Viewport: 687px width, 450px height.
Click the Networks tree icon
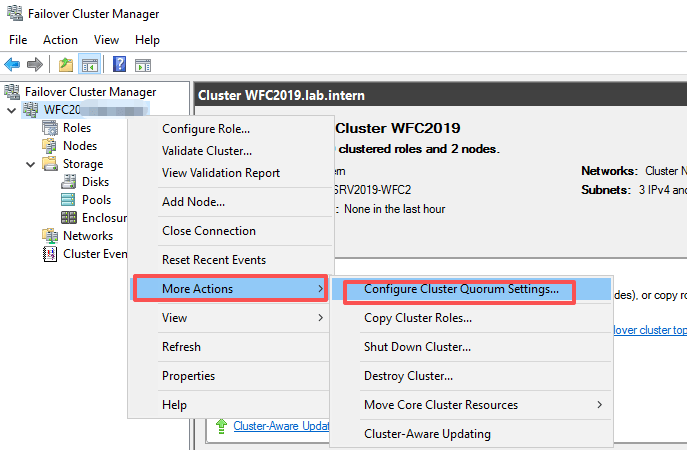coord(50,236)
